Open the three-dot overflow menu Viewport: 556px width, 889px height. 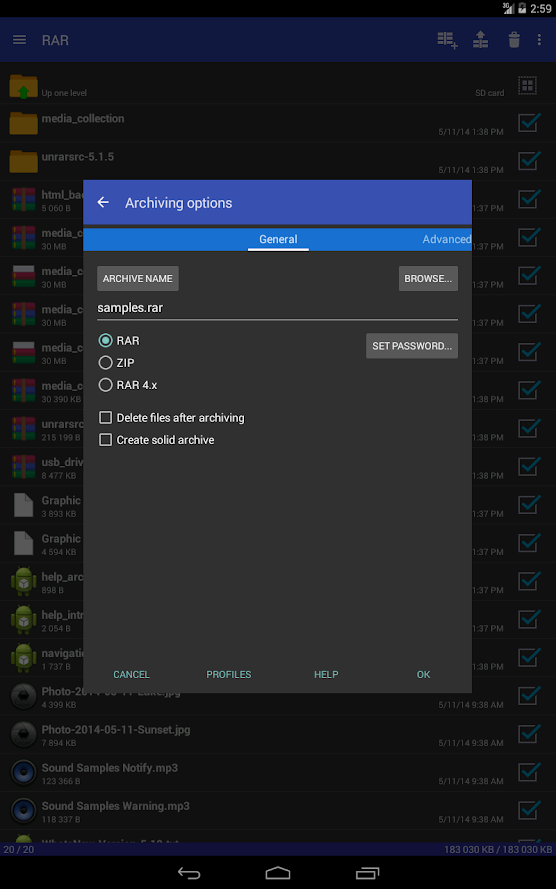539,40
